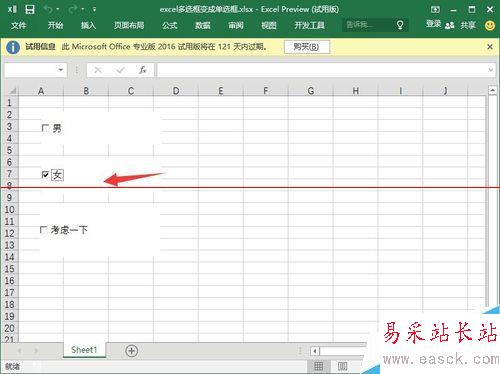Select row 1 header

click(x=9, y=103)
